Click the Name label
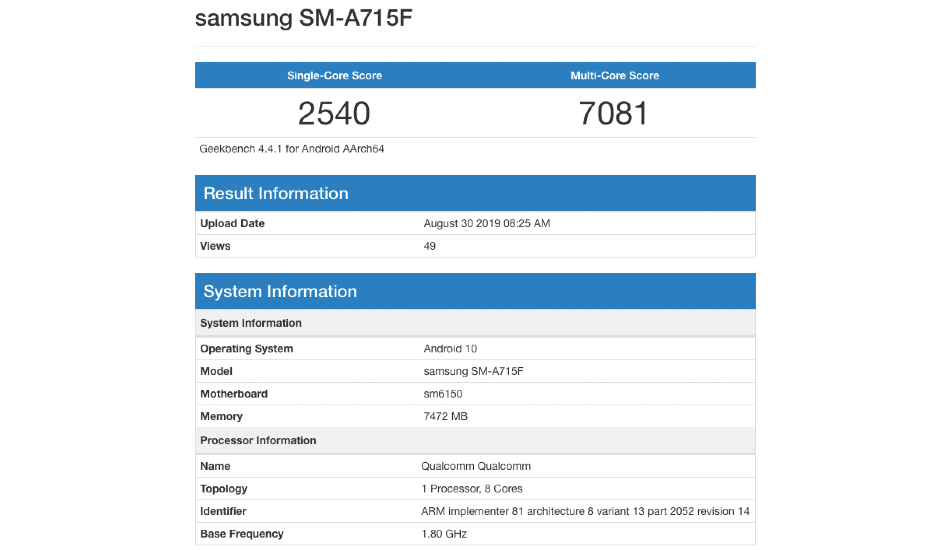Image resolution: width=950 pixels, height=550 pixels. [215, 466]
